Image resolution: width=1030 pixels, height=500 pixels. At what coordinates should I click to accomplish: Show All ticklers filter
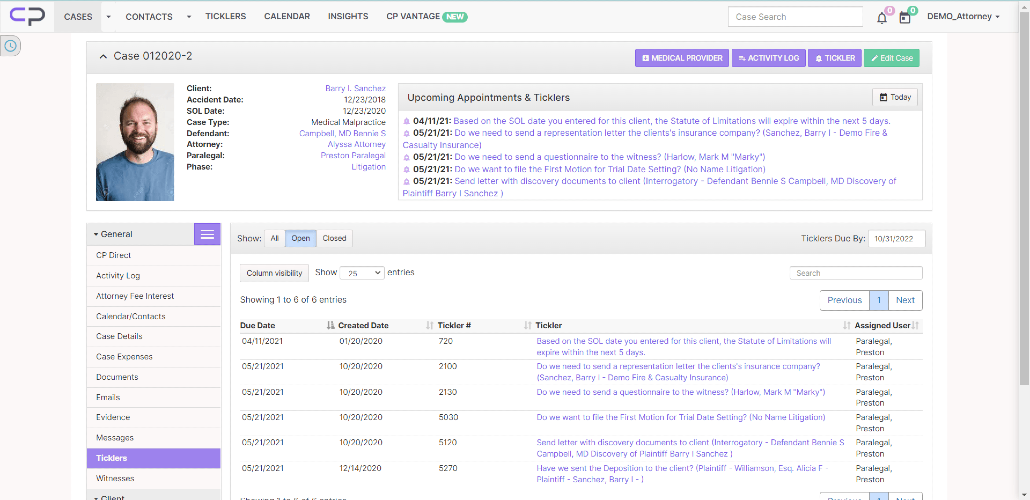tap(275, 239)
